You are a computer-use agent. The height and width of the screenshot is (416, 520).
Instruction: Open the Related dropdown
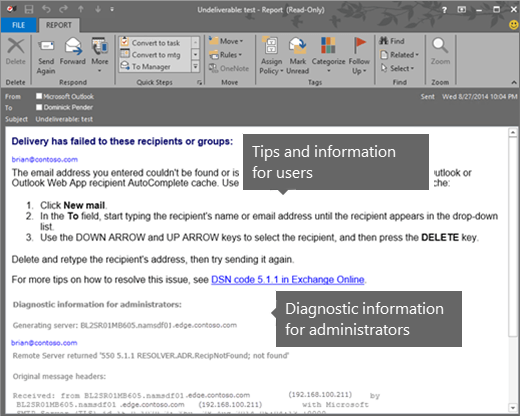coord(399,55)
